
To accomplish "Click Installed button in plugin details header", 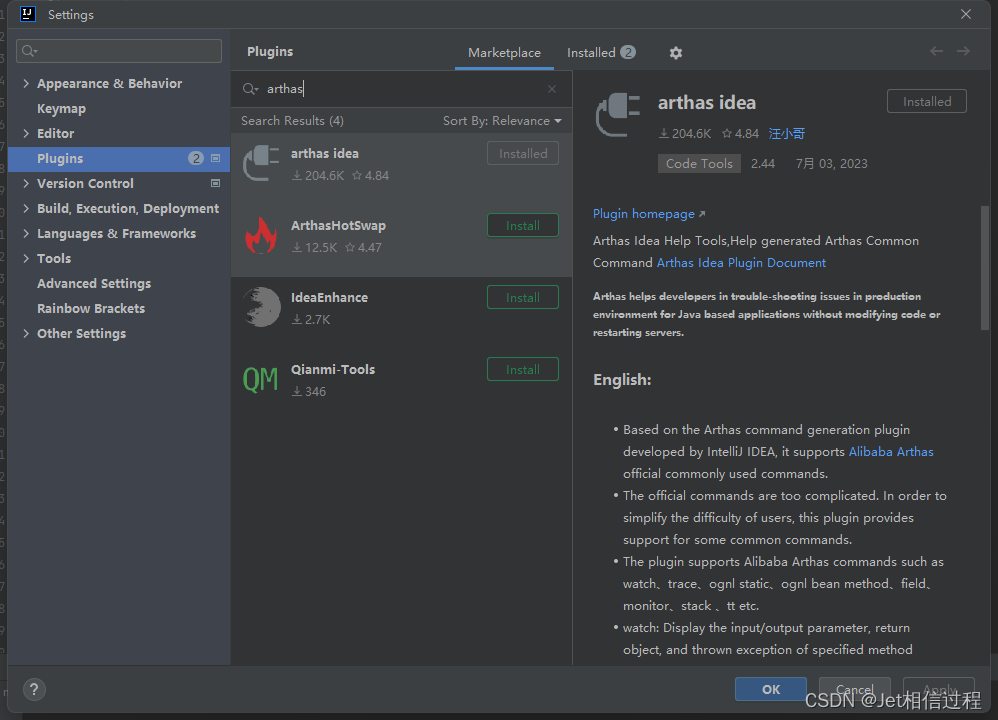I will pyautogui.click(x=927, y=101).
